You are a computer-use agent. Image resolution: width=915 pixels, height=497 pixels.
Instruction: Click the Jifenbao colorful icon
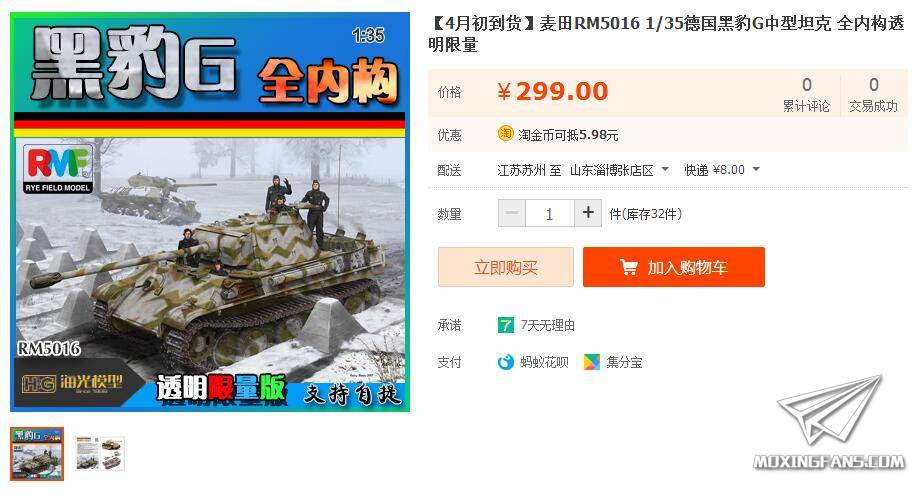[591, 362]
